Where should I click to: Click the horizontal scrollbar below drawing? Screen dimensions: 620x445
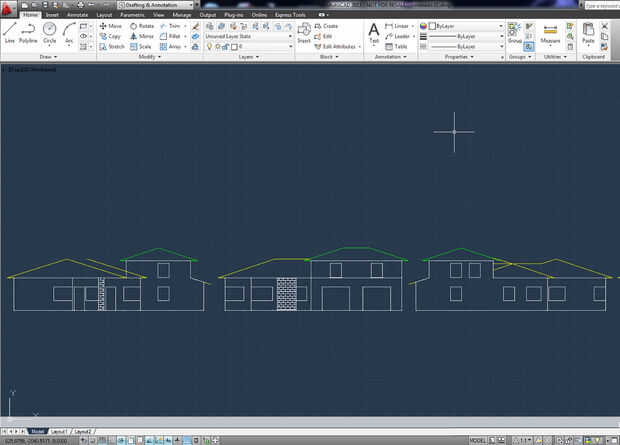[310, 421]
